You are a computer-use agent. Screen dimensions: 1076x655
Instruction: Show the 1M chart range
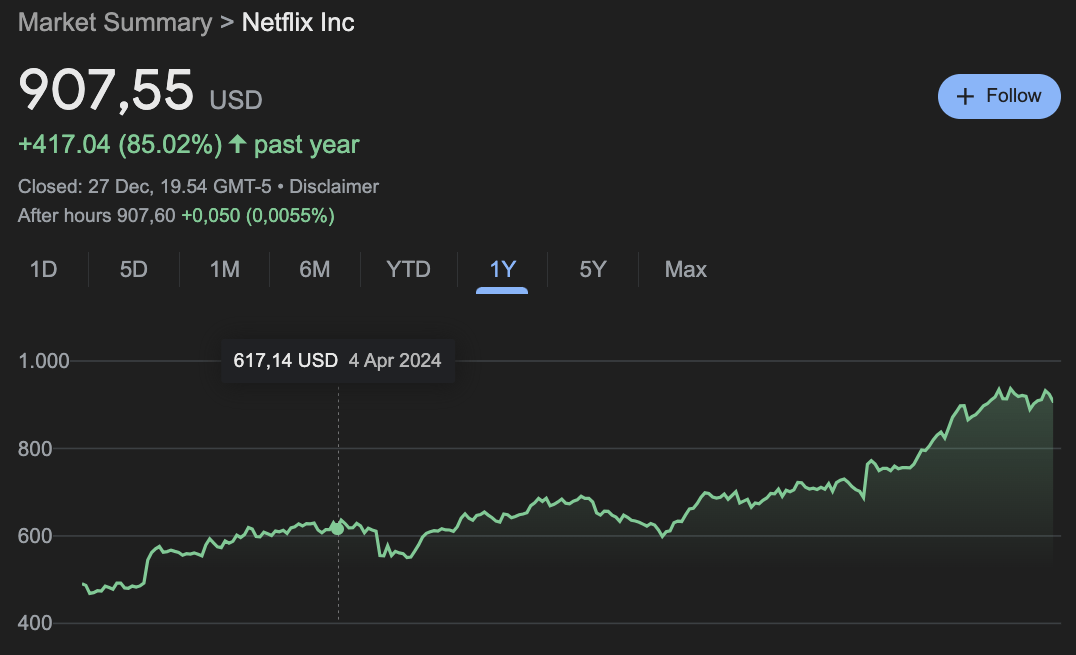pyautogui.click(x=224, y=269)
